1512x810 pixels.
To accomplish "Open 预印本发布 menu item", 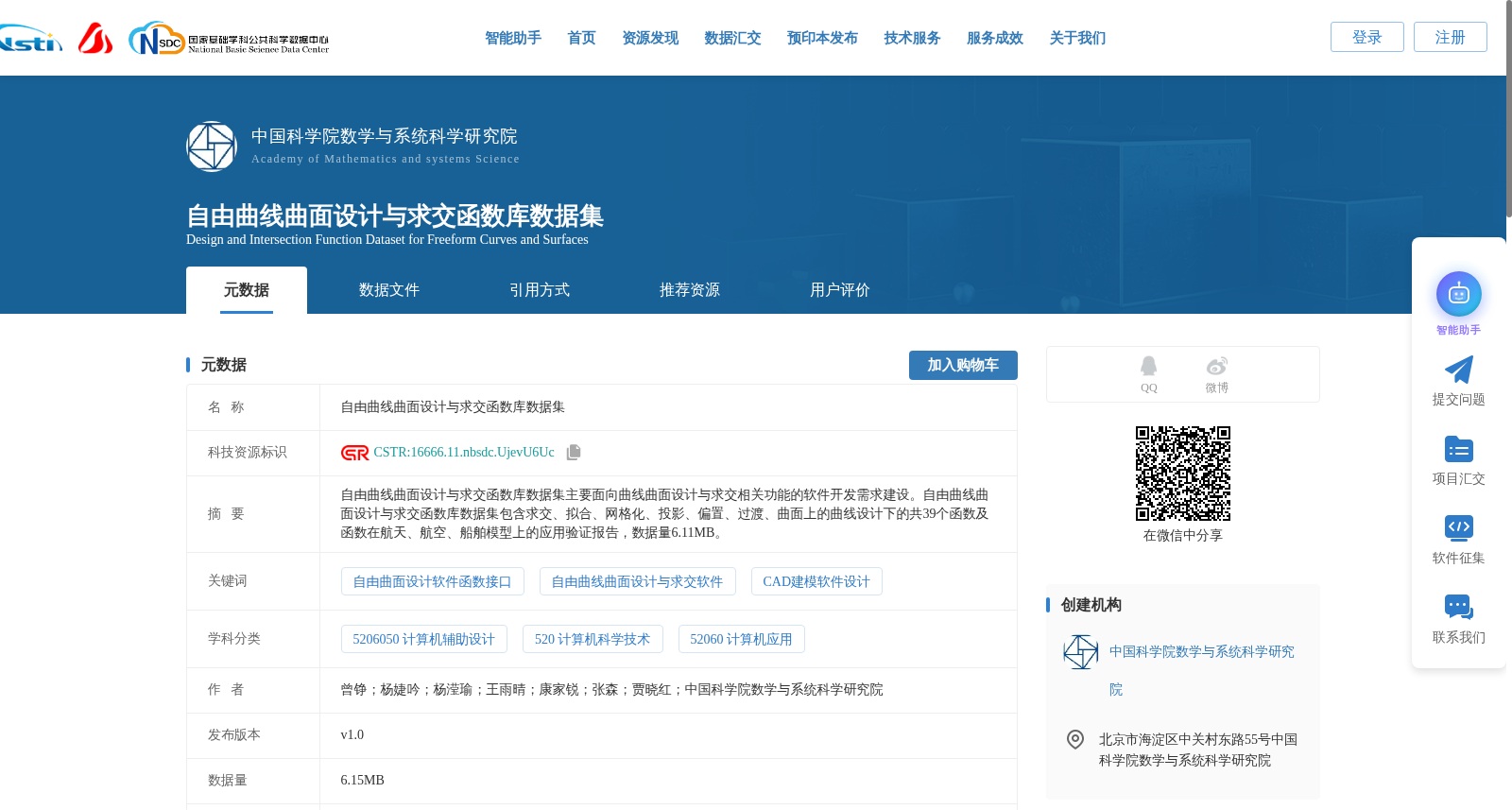I will click(822, 38).
